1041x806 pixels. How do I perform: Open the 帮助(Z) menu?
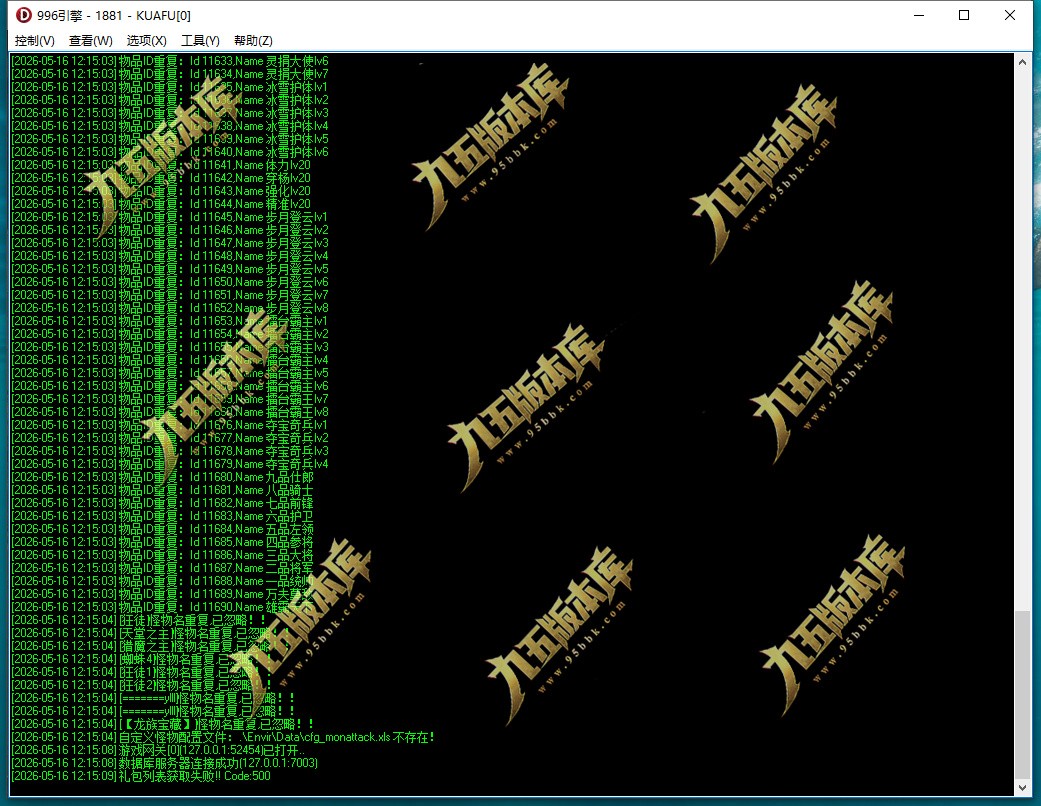[253, 40]
